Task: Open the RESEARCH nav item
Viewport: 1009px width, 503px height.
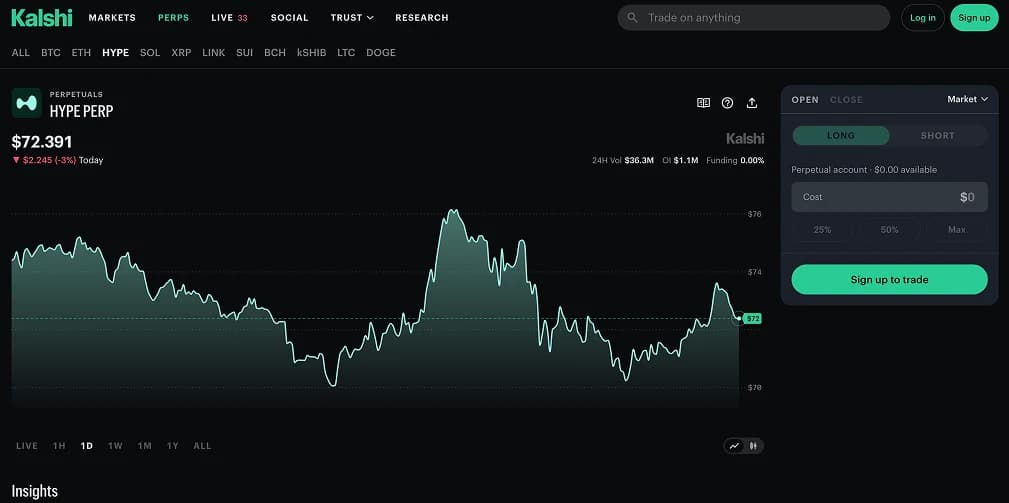Action: click(421, 18)
